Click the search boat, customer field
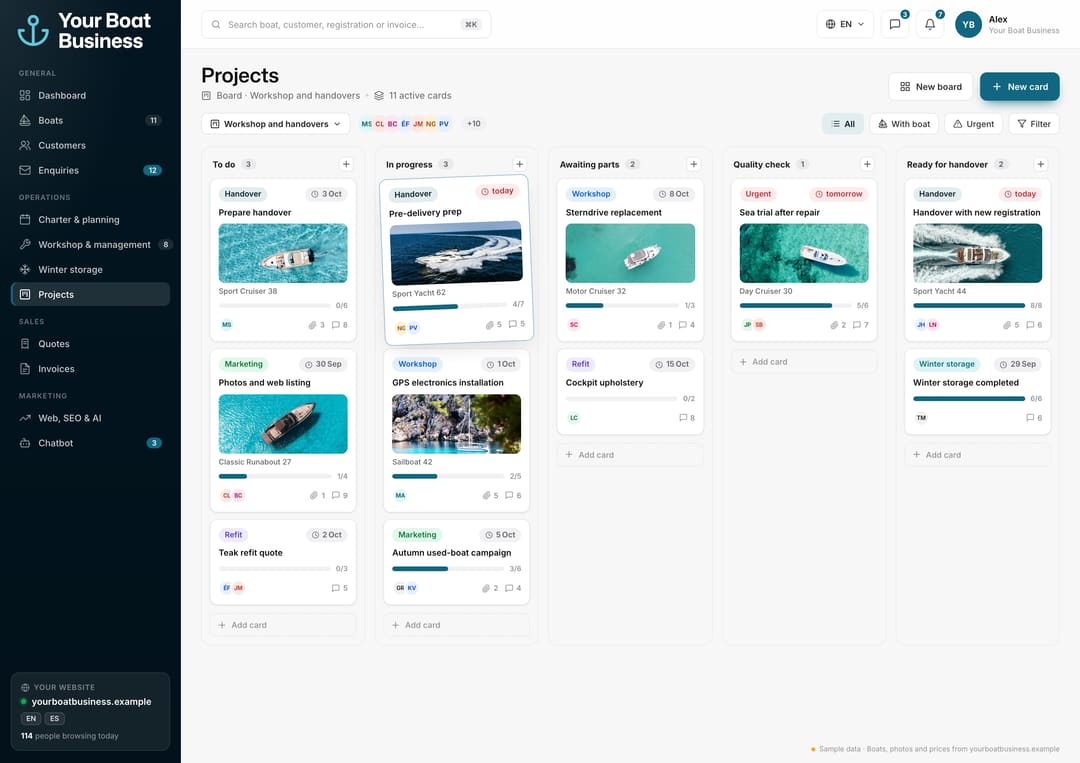This screenshot has height=763, width=1080. coord(346,25)
